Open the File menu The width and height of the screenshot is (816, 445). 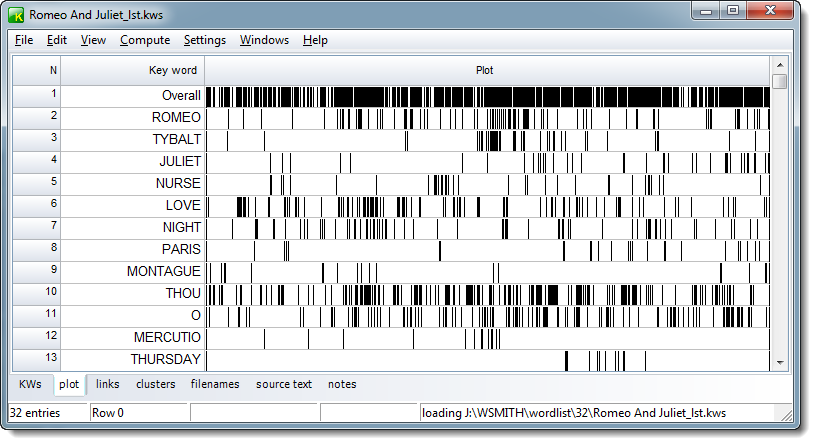[x=24, y=40]
